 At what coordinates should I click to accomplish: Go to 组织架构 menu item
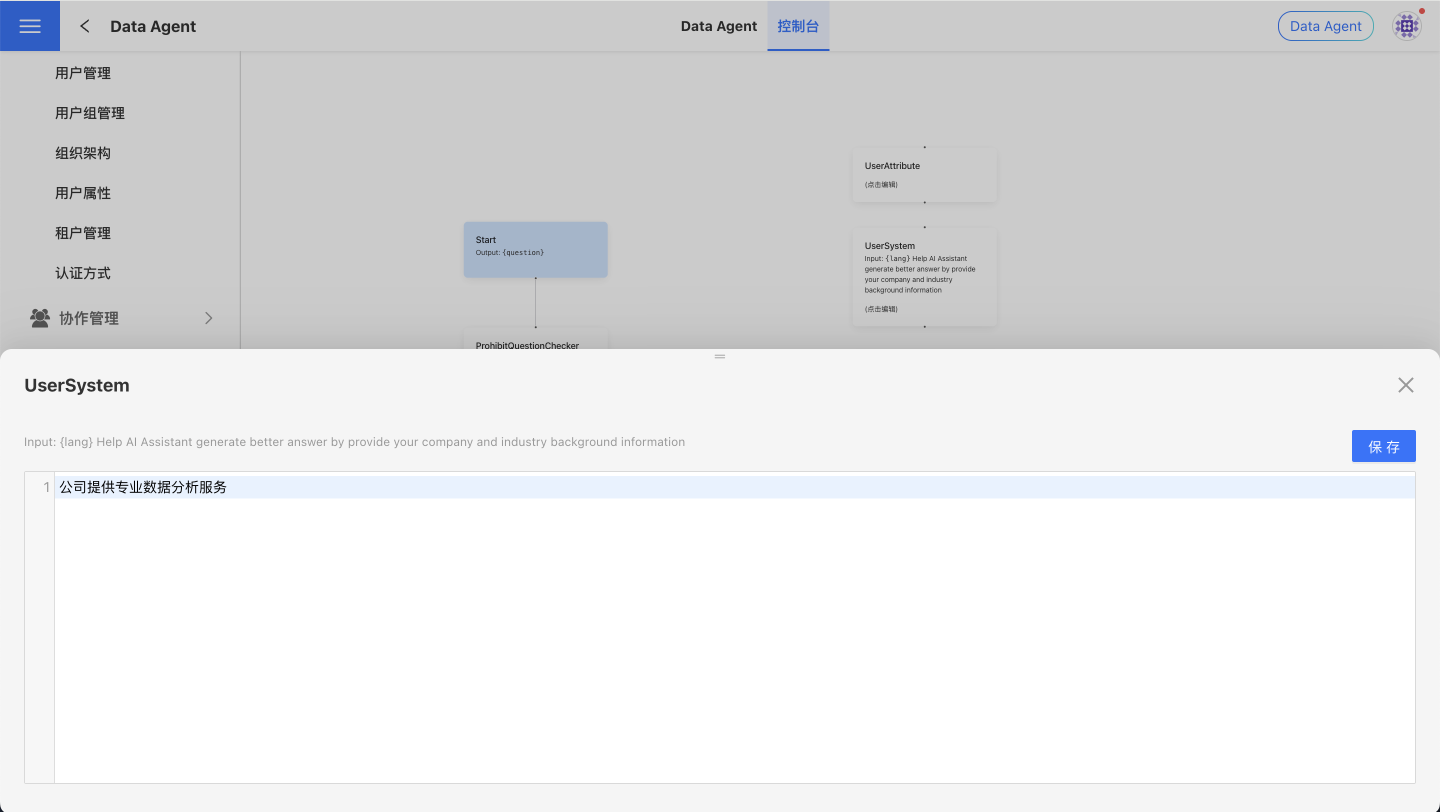(x=83, y=153)
